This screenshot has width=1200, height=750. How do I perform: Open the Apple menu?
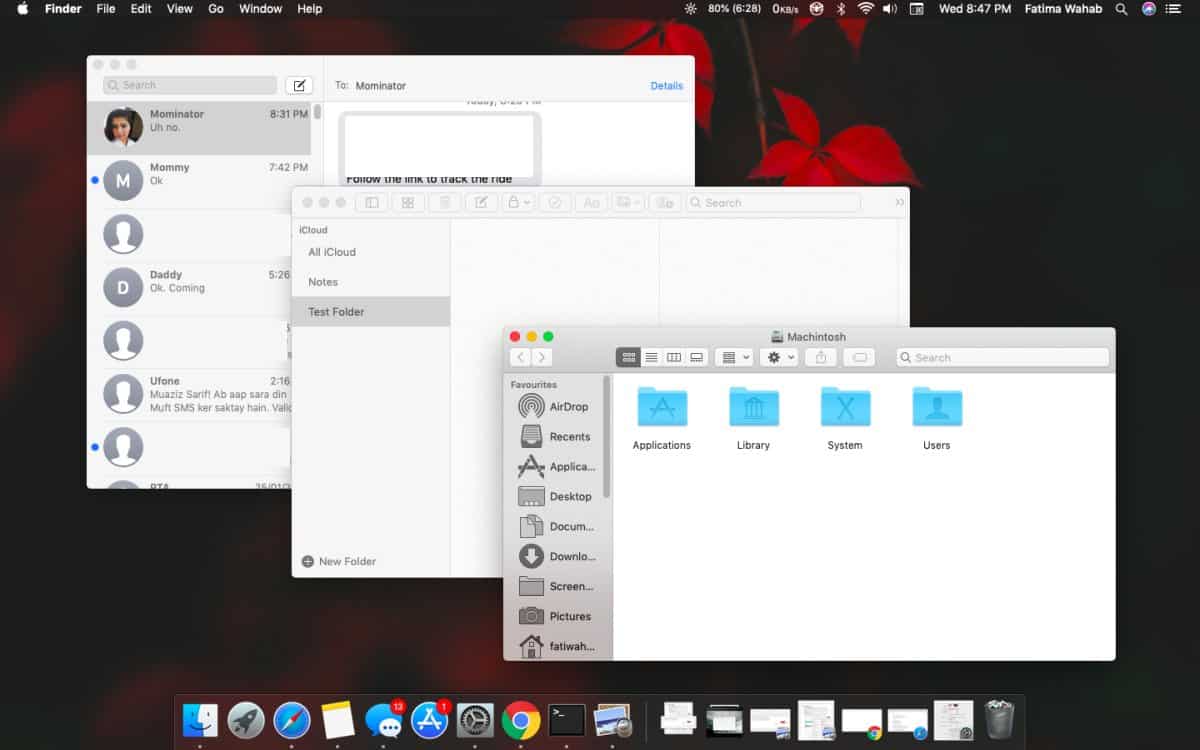coord(22,9)
